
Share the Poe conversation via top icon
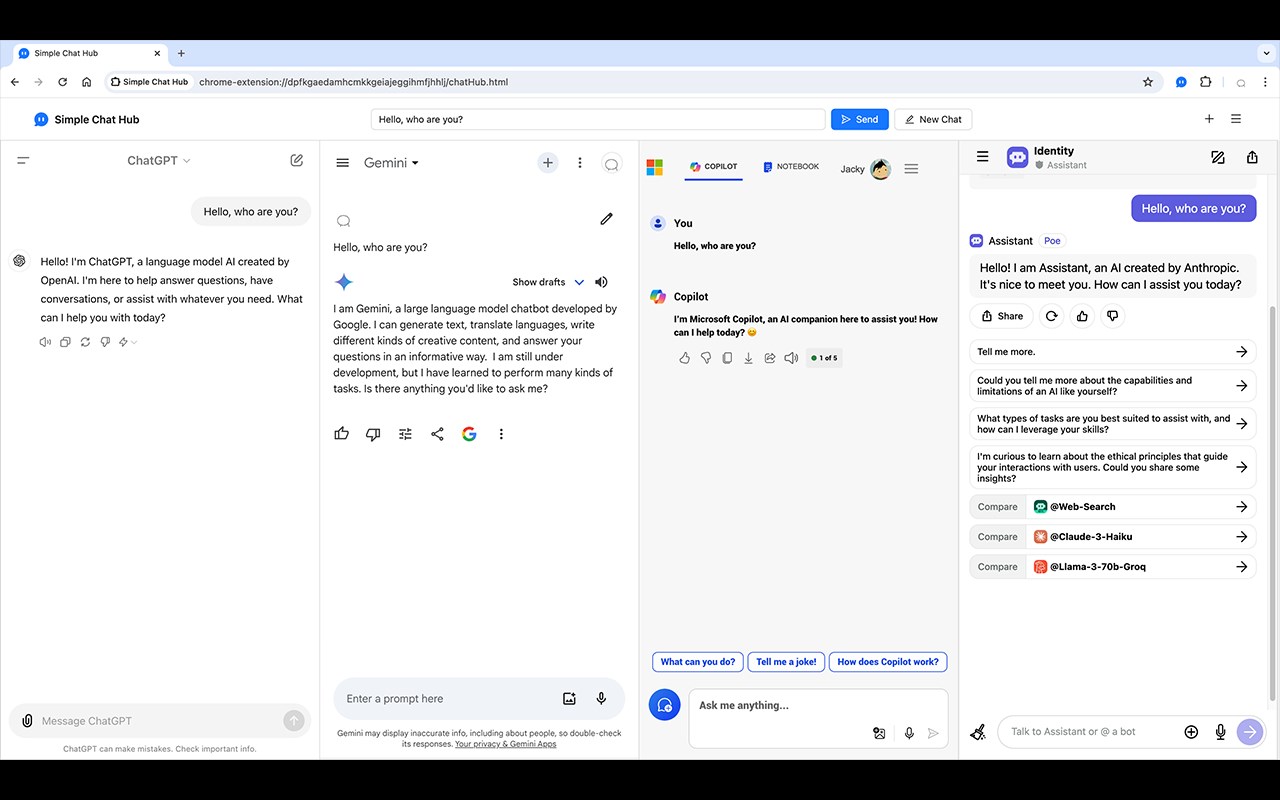click(x=1252, y=157)
